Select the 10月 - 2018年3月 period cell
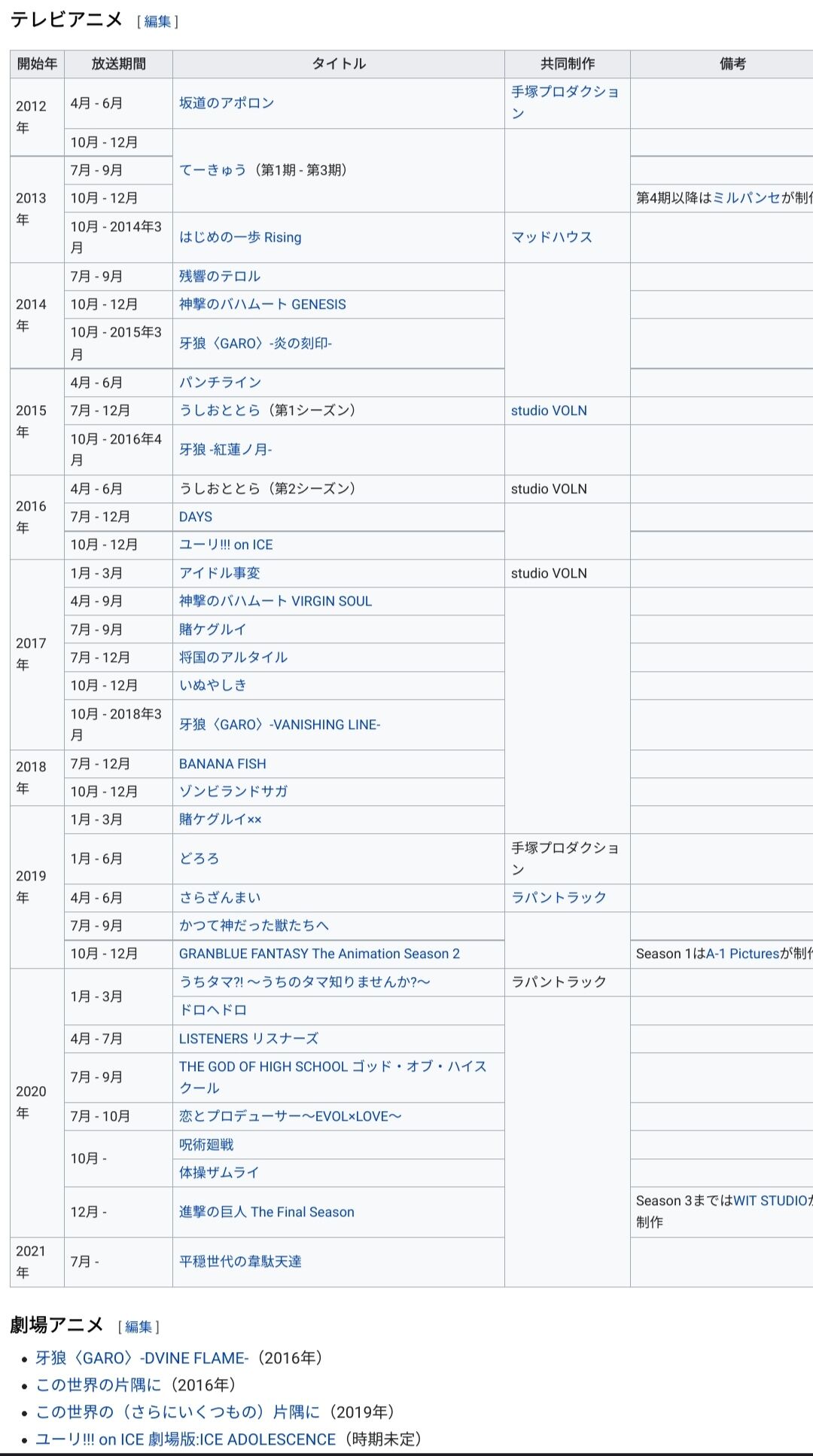Viewport: 813px width, 1456px height. tap(119, 725)
